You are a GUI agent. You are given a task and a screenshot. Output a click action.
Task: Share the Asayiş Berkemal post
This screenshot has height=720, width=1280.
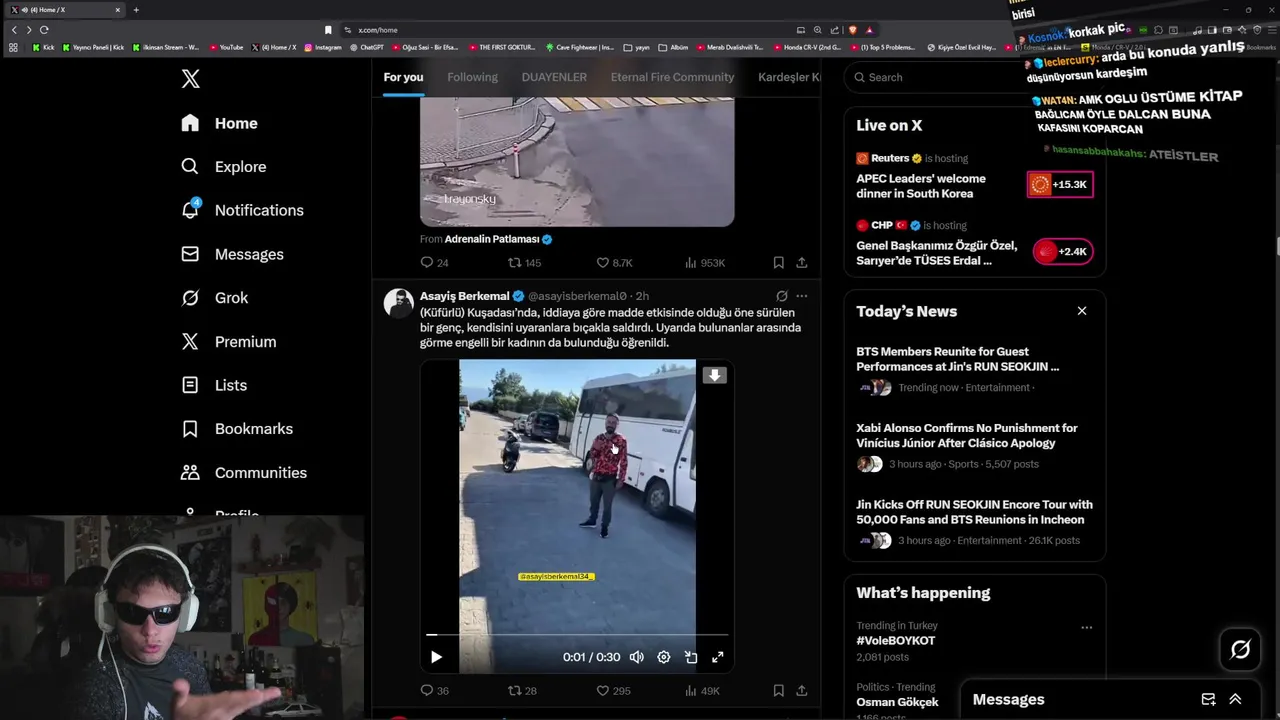801,691
